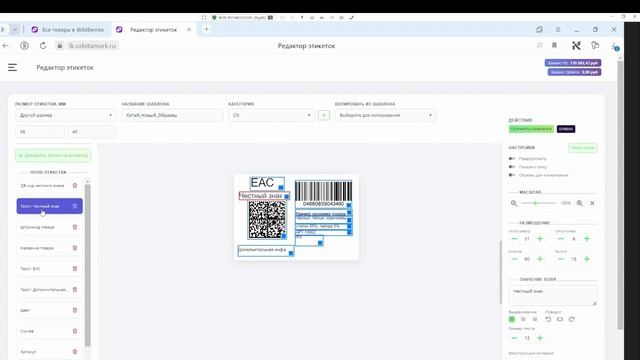This screenshot has height=360, width=640.
Task: Align field text to the center
Action: coord(523,319)
